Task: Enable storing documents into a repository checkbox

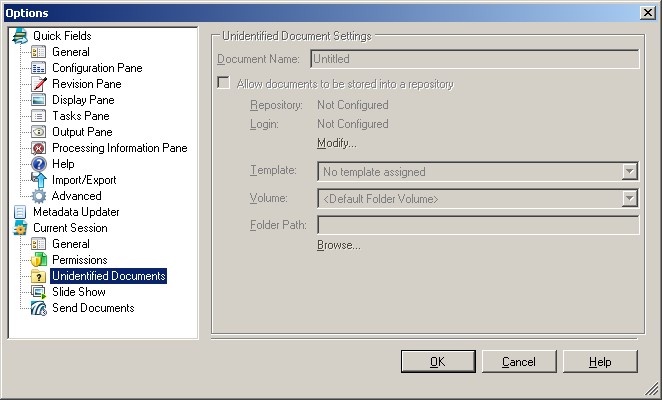Action: point(223,82)
